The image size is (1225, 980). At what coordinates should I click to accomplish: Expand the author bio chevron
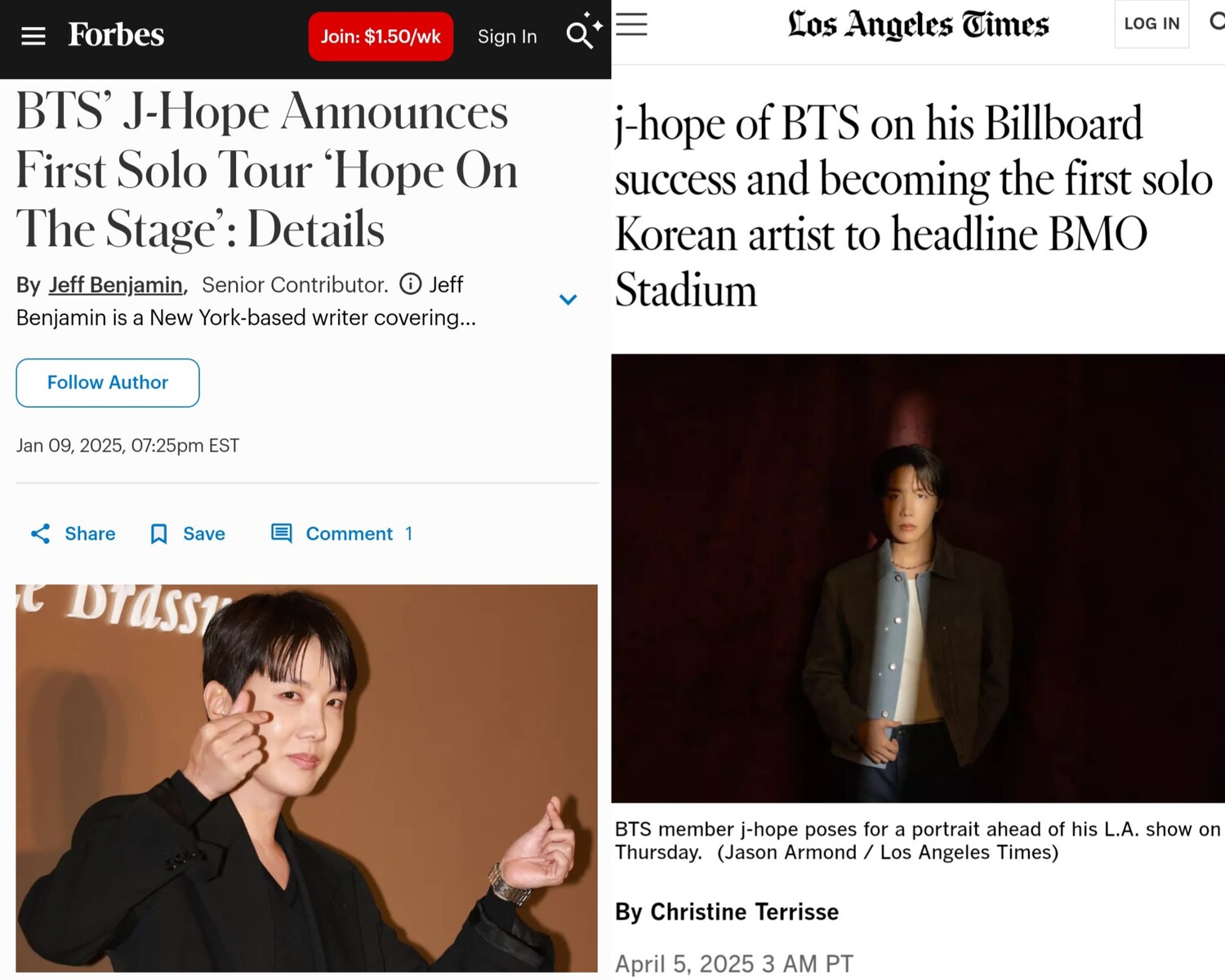point(568,300)
